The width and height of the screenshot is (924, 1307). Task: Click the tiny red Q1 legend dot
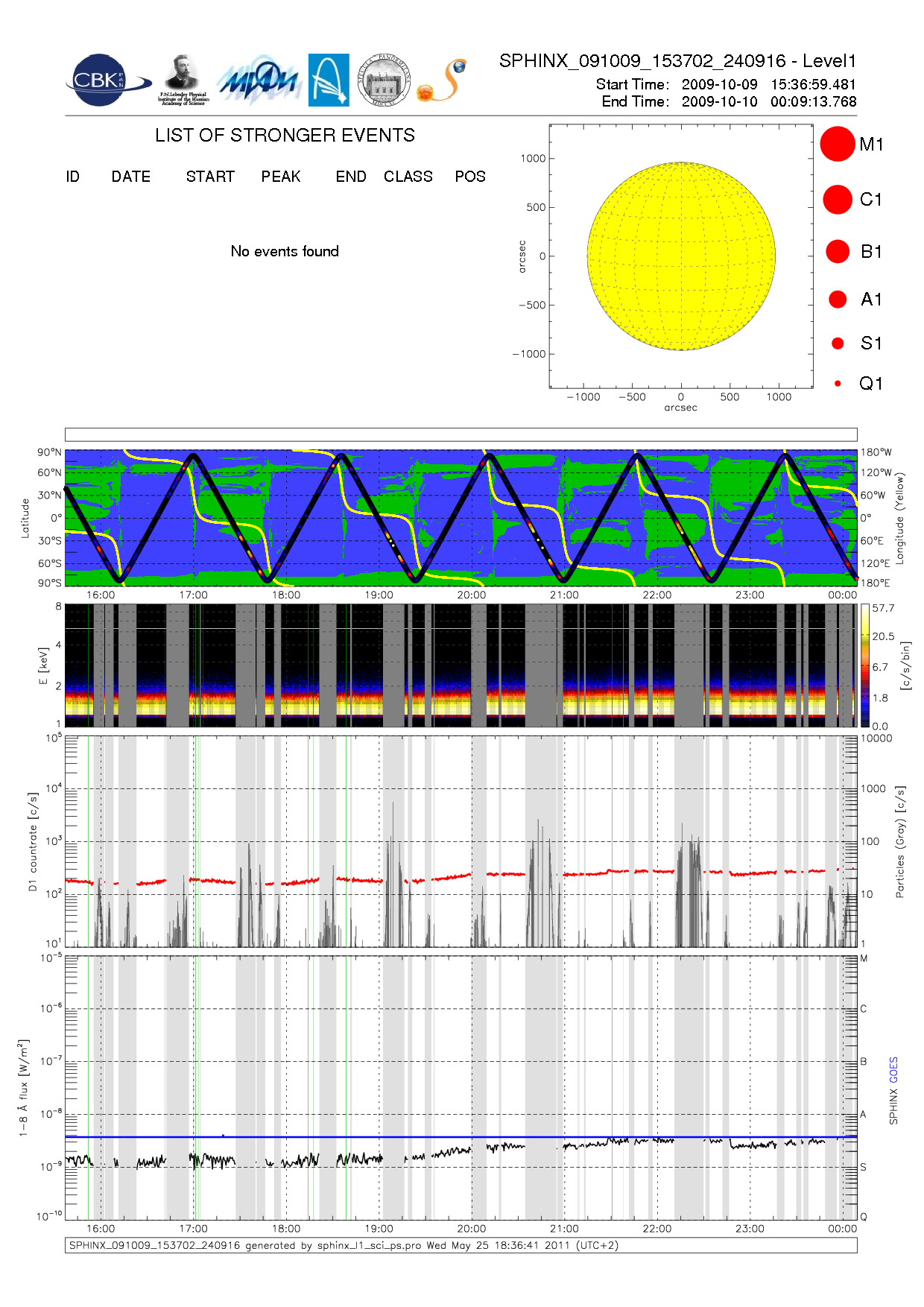tap(838, 383)
